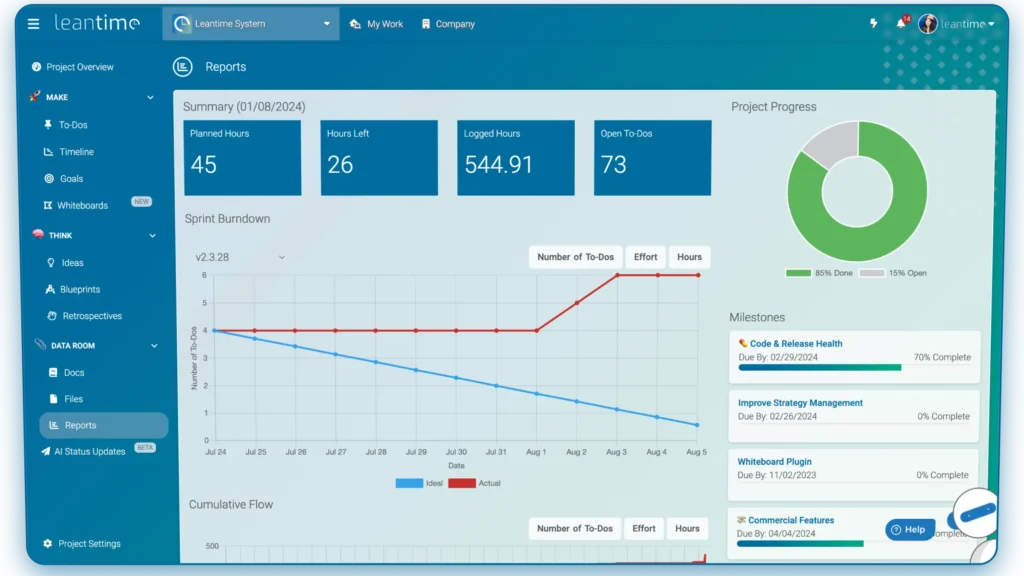Image resolution: width=1024 pixels, height=576 pixels.
Task: Click the Company building icon
Action: (426, 24)
